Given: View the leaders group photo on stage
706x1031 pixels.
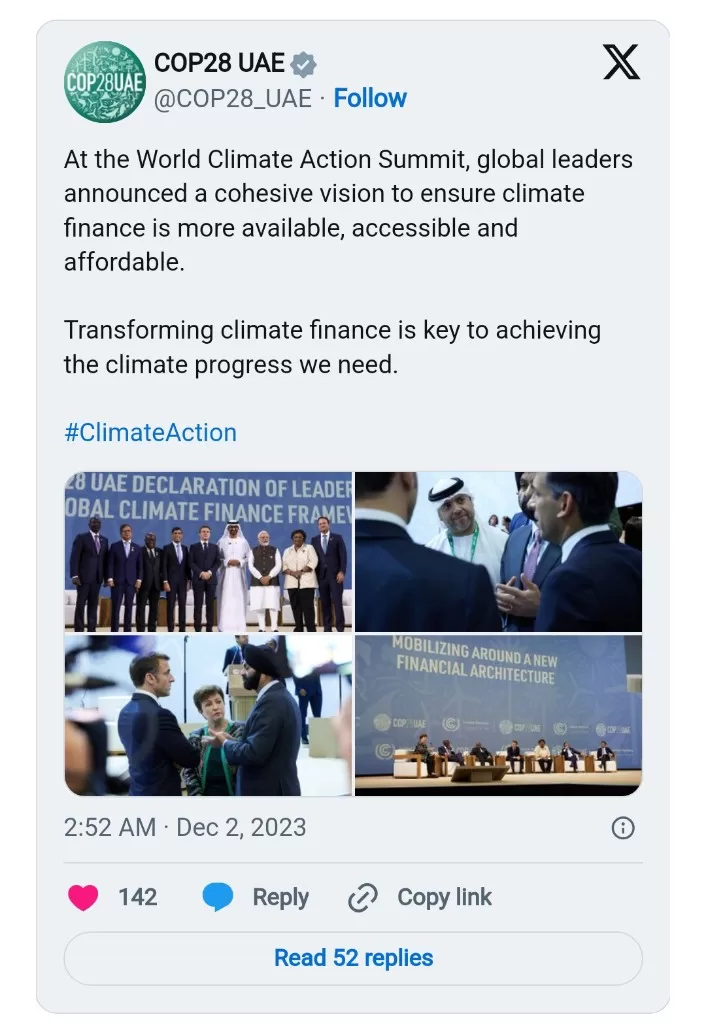Looking at the screenshot, I should coord(208,552).
